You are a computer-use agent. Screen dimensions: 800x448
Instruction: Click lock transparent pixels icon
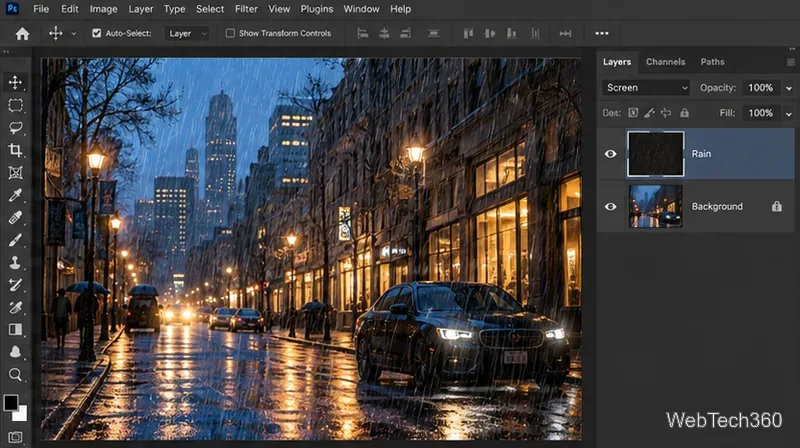633,113
